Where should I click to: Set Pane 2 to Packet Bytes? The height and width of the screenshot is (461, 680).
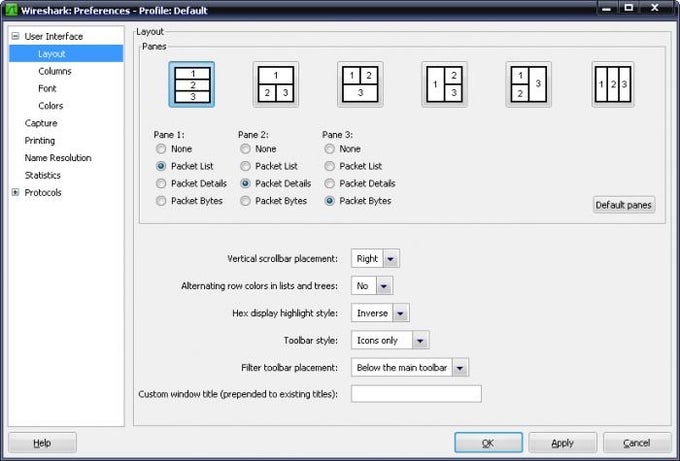tap(245, 201)
